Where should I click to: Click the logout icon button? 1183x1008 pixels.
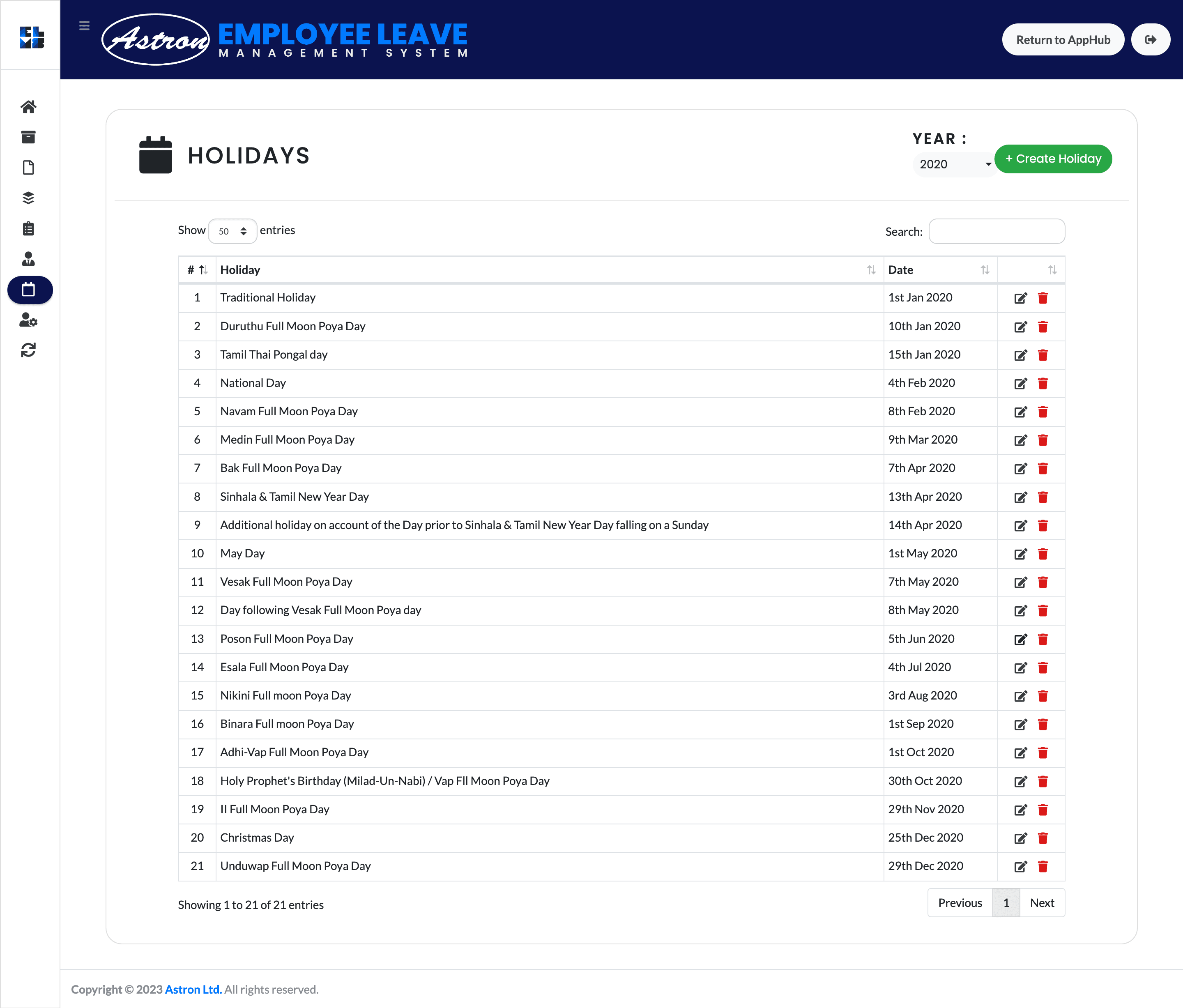point(1151,39)
